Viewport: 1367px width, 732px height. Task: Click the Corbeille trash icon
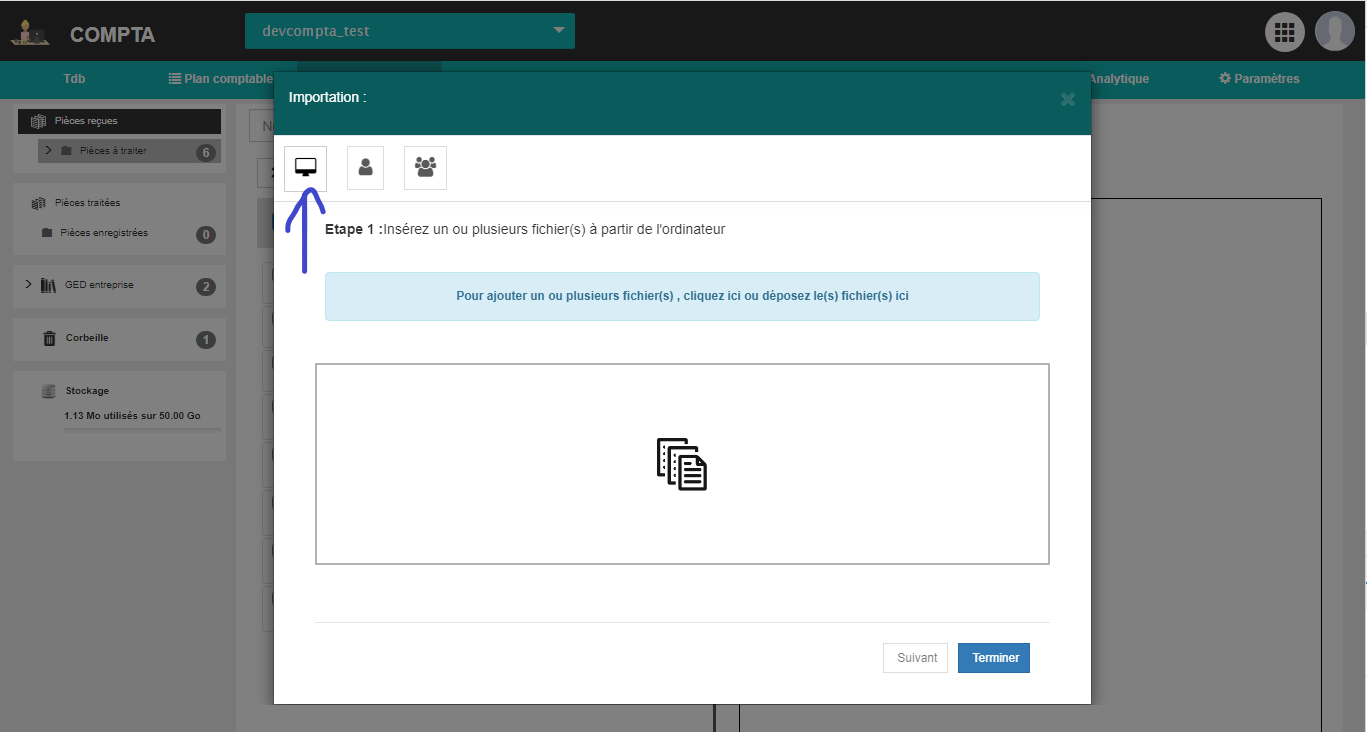pyautogui.click(x=49, y=339)
